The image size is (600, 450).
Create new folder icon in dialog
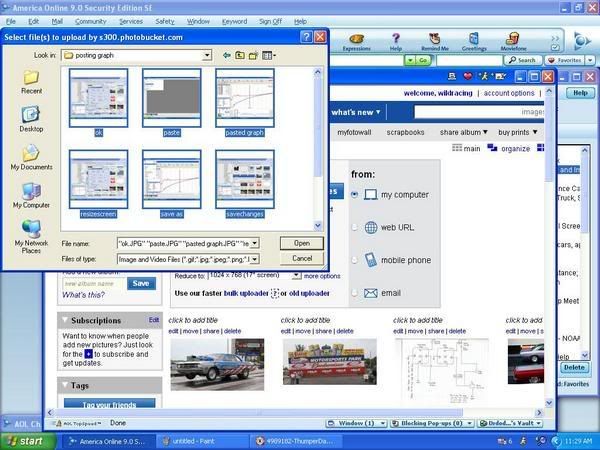[x=253, y=56]
